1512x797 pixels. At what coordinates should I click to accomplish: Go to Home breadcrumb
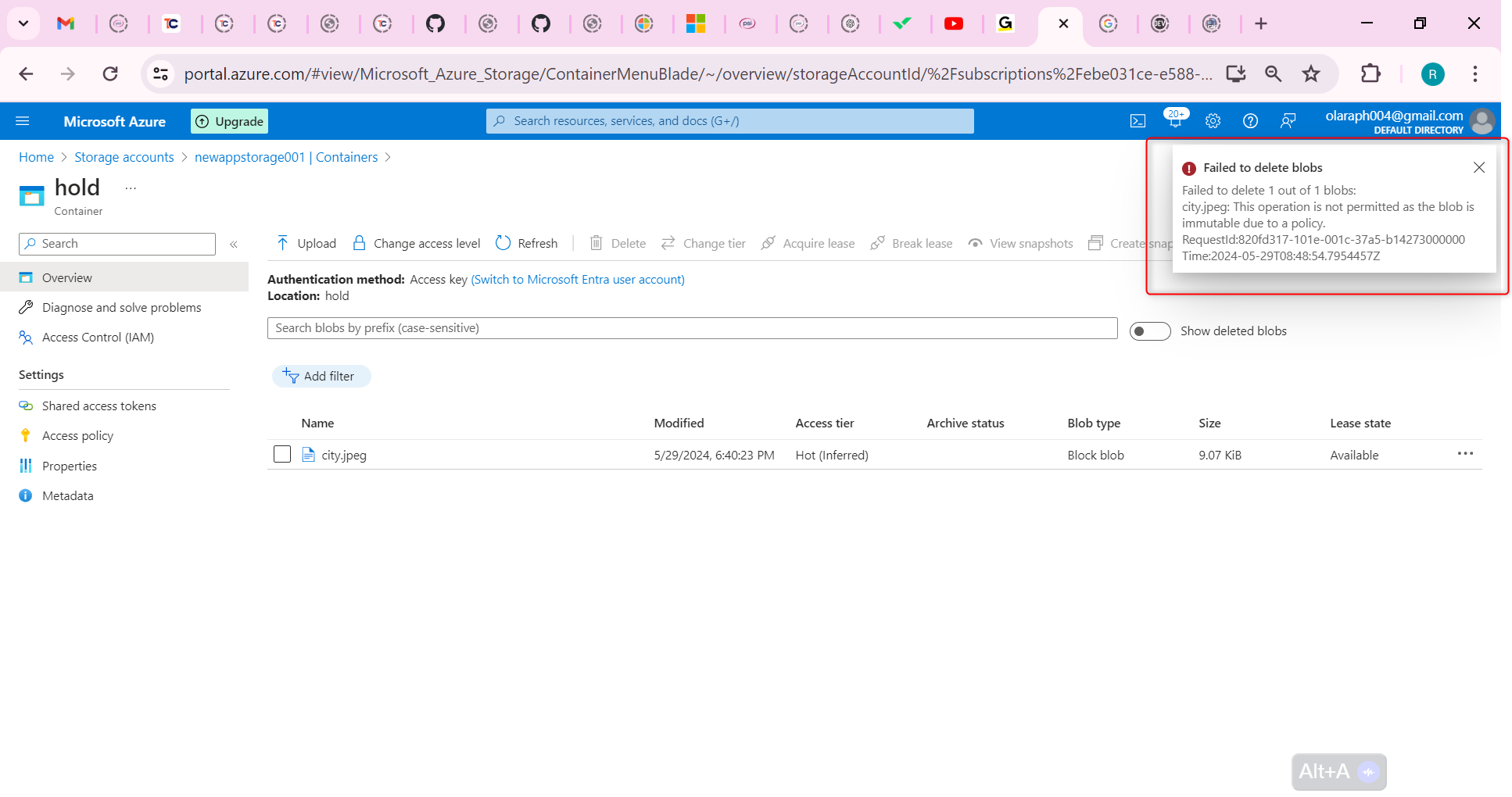(x=36, y=157)
